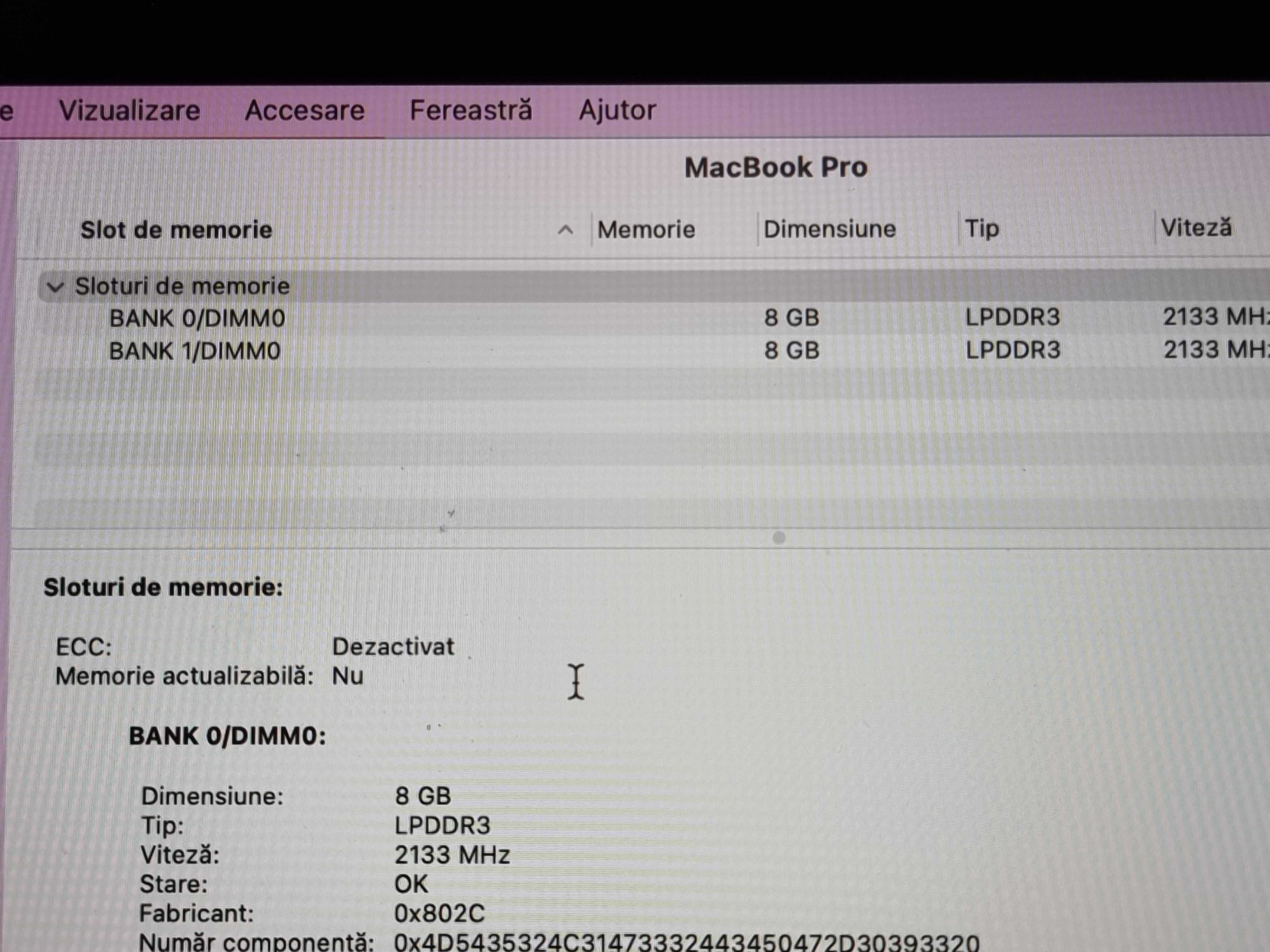Click the Număr componentă hex value
This screenshot has width=1270, height=952.
tap(687, 942)
